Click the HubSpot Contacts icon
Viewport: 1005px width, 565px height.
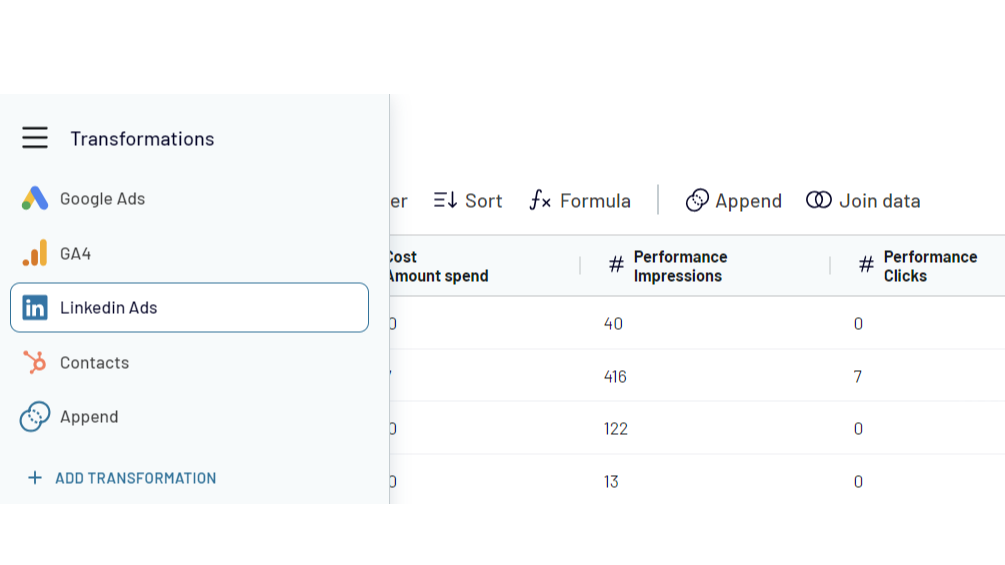click(35, 362)
